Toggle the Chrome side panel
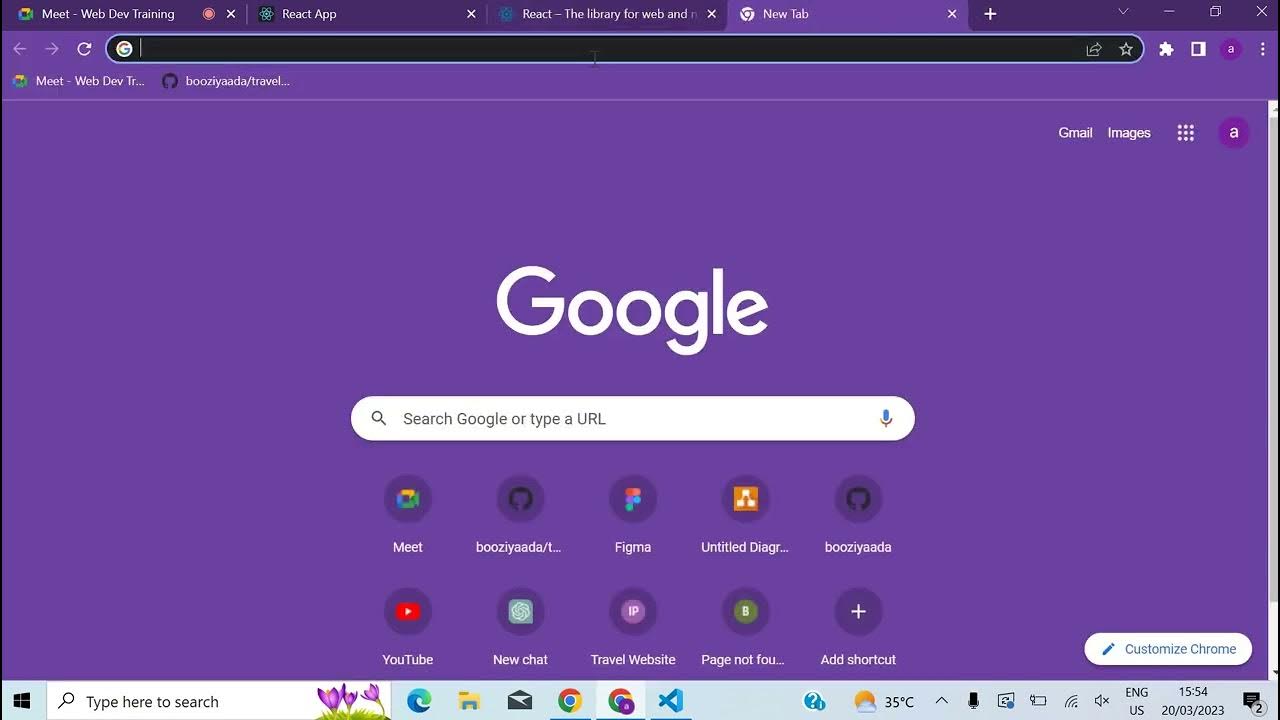This screenshot has width=1280, height=720. (x=1198, y=49)
